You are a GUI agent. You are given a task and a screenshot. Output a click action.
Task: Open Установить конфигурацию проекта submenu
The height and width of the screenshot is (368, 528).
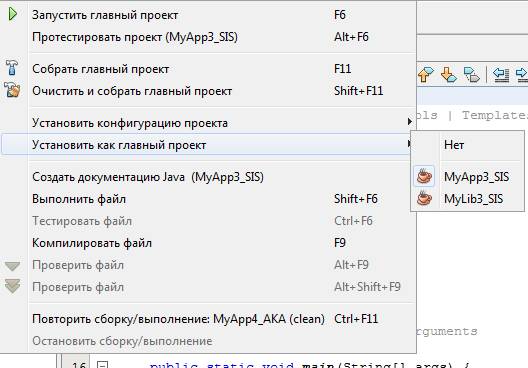click(x=208, y=123)
